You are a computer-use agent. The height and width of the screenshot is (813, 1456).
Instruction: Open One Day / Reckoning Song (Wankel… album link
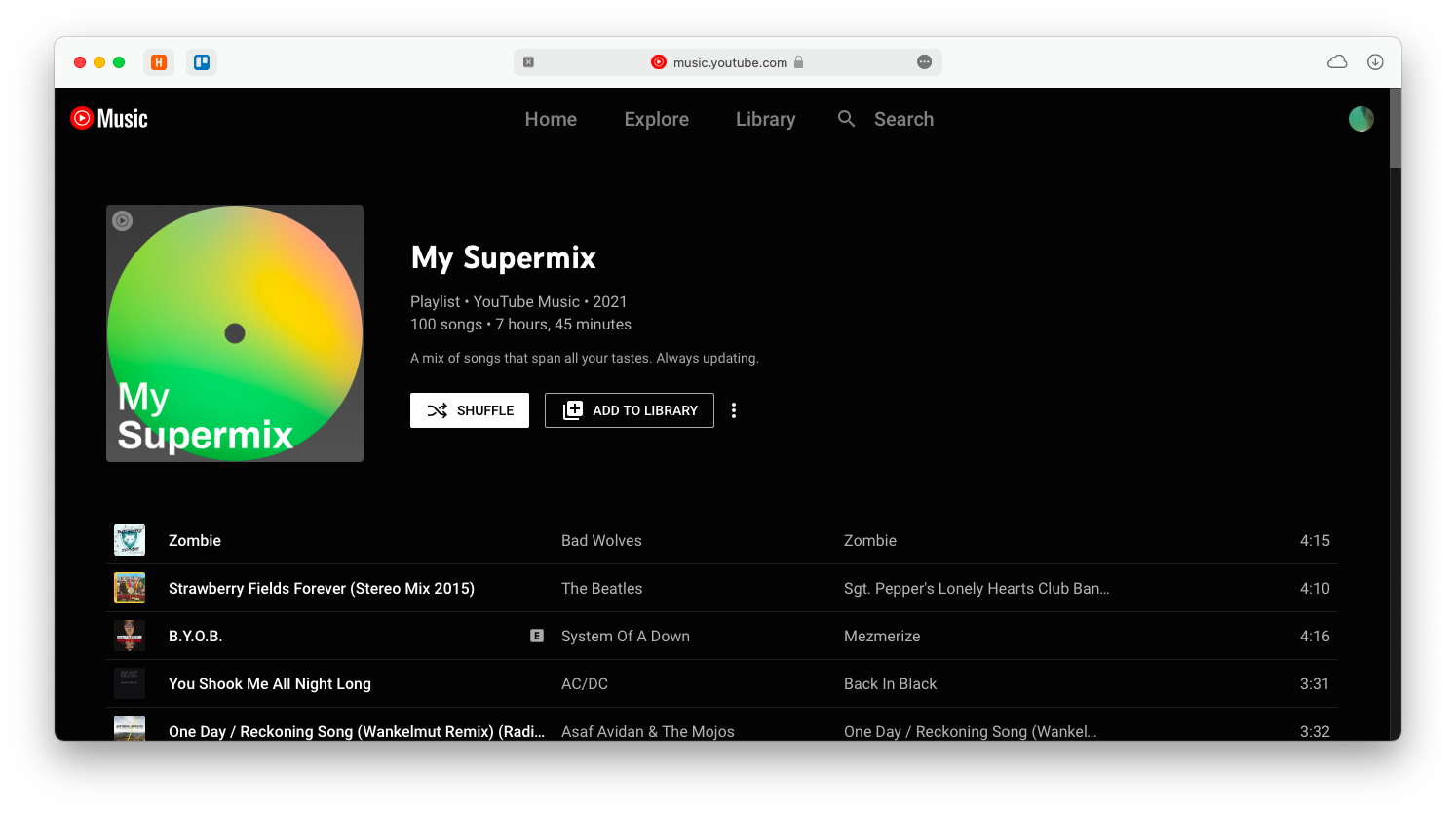(x=971, y=731)
